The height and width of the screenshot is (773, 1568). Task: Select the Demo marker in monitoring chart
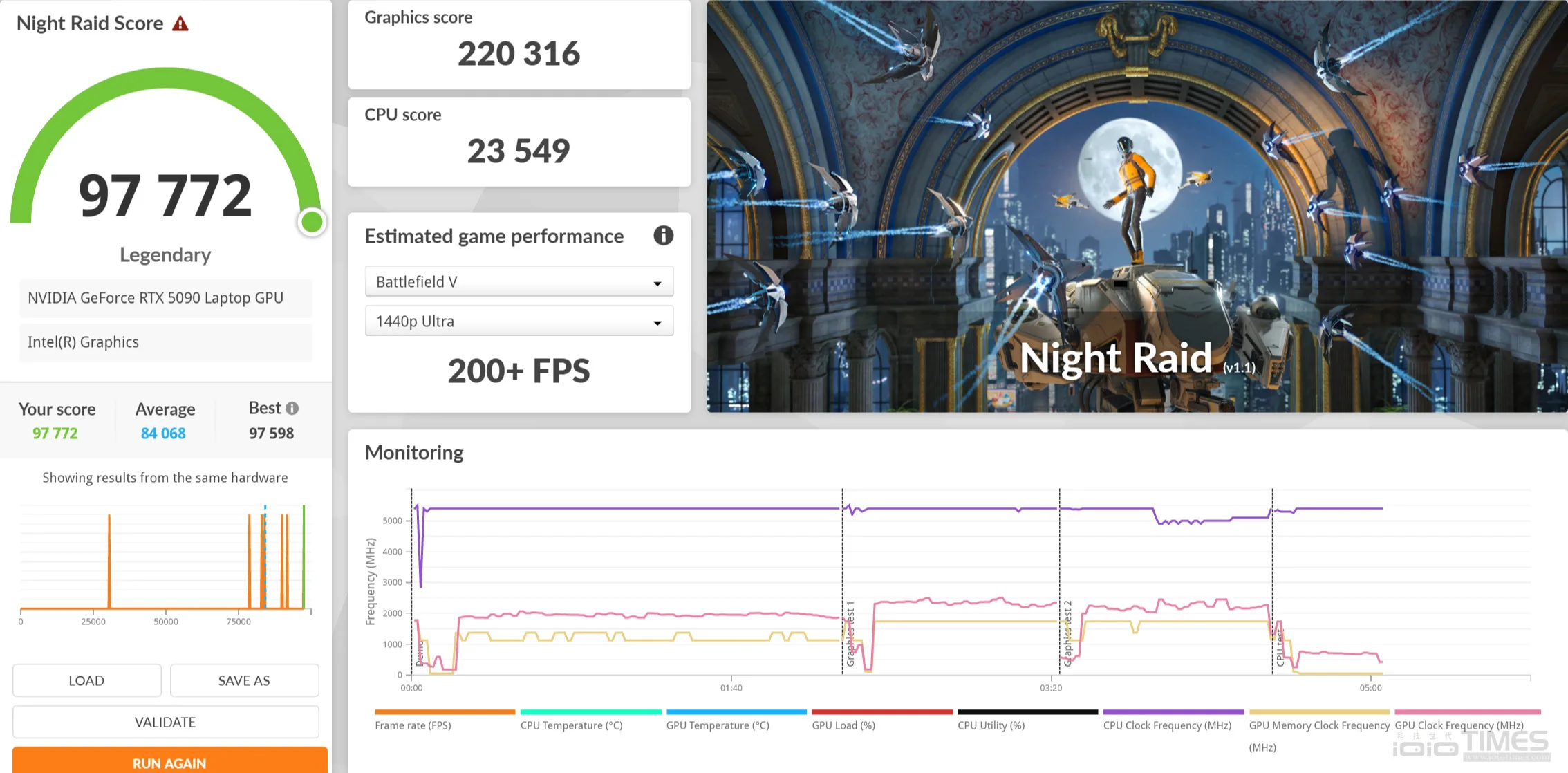click(x=420, y=653)
